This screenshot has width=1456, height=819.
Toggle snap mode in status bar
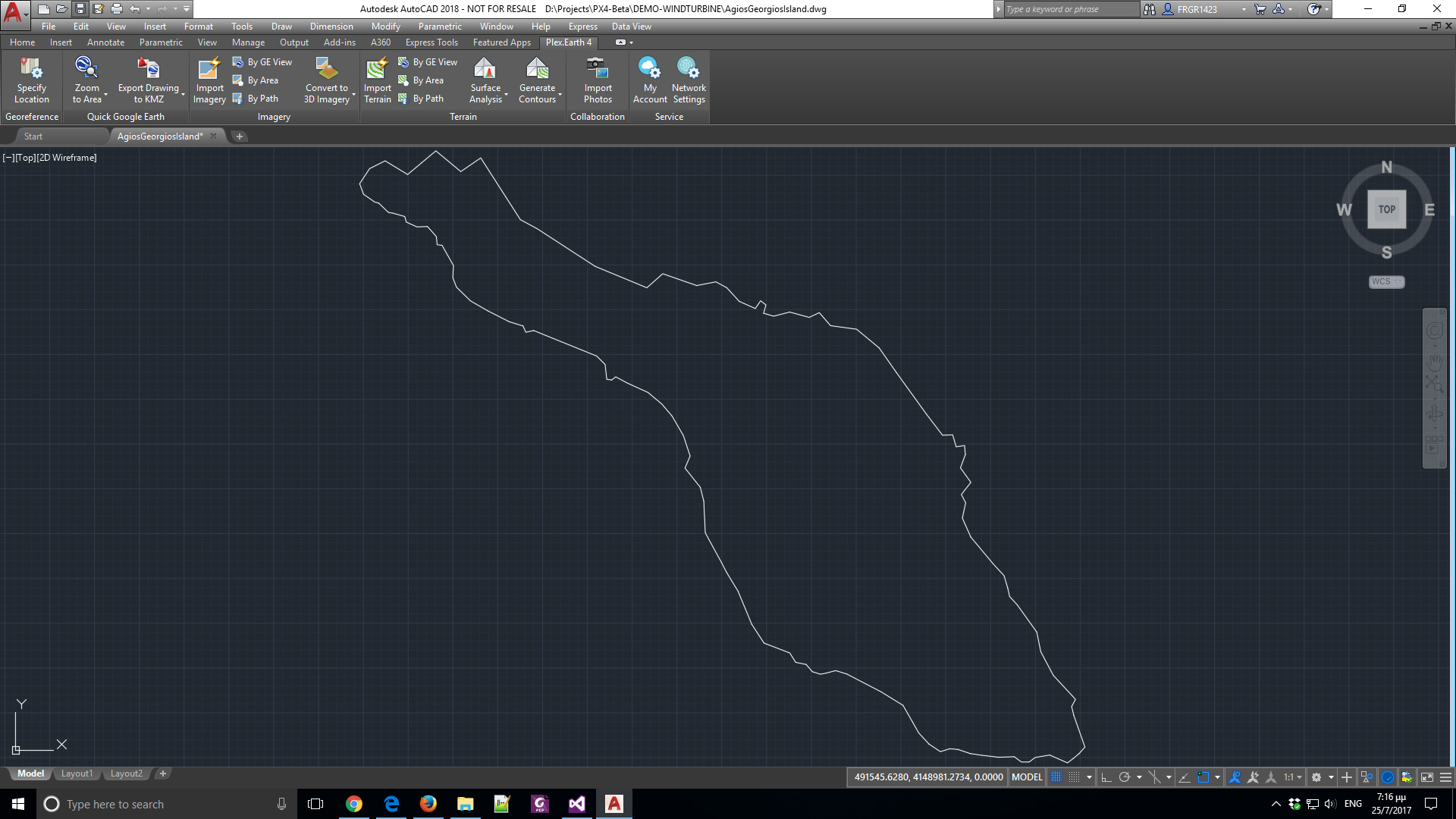[x=1074, y=777]
